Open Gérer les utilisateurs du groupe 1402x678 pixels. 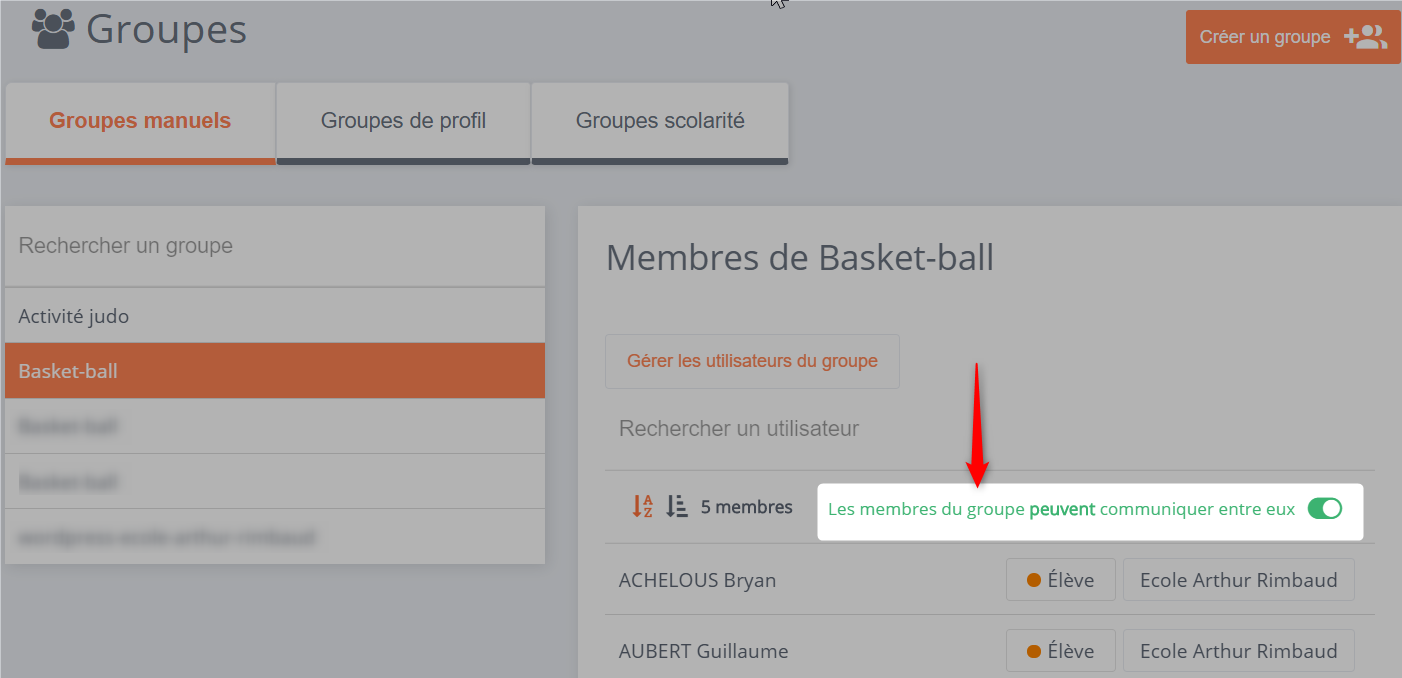(x=752, y=361)
